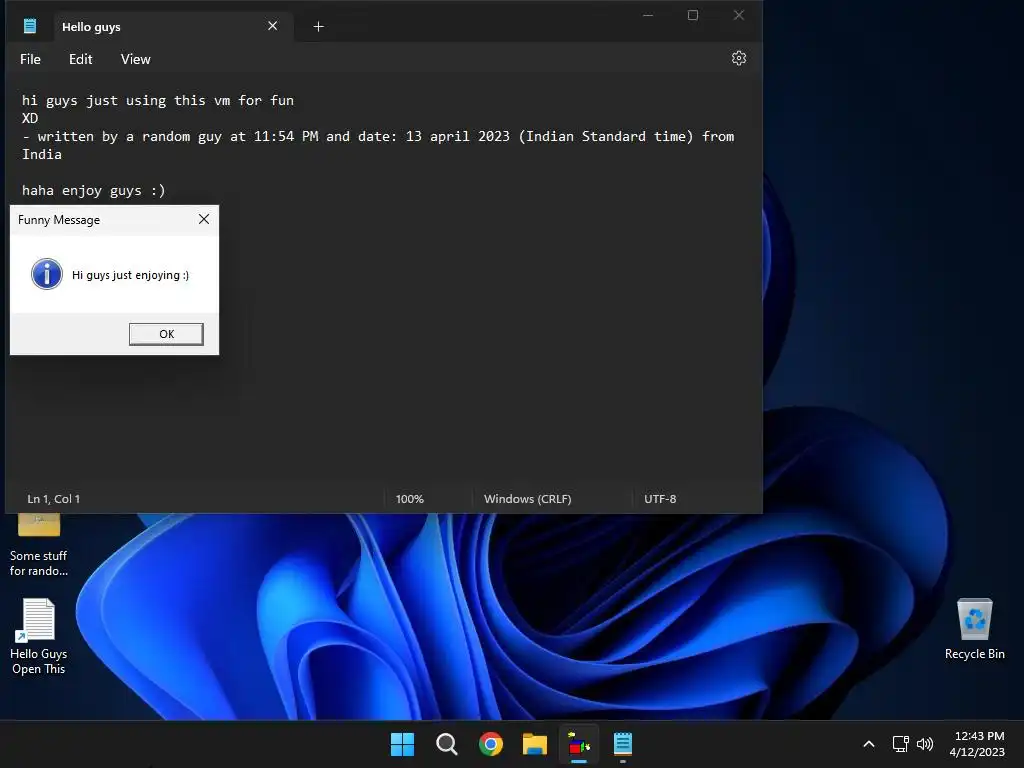This screenshot has height=768, width=1024.
Task: Select Hello Guys Open This shortcut
Action: pyautogui.click(x=39, y=637)
